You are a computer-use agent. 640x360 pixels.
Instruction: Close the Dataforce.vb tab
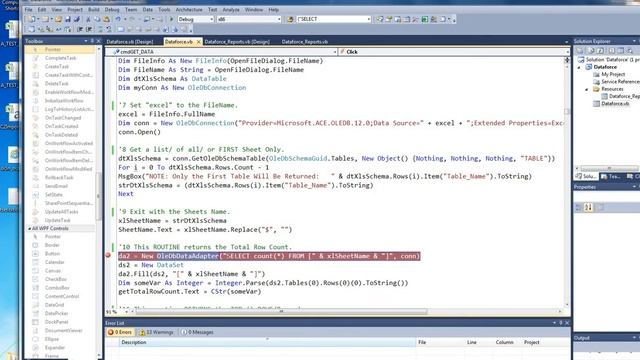[x=199, y=42]
